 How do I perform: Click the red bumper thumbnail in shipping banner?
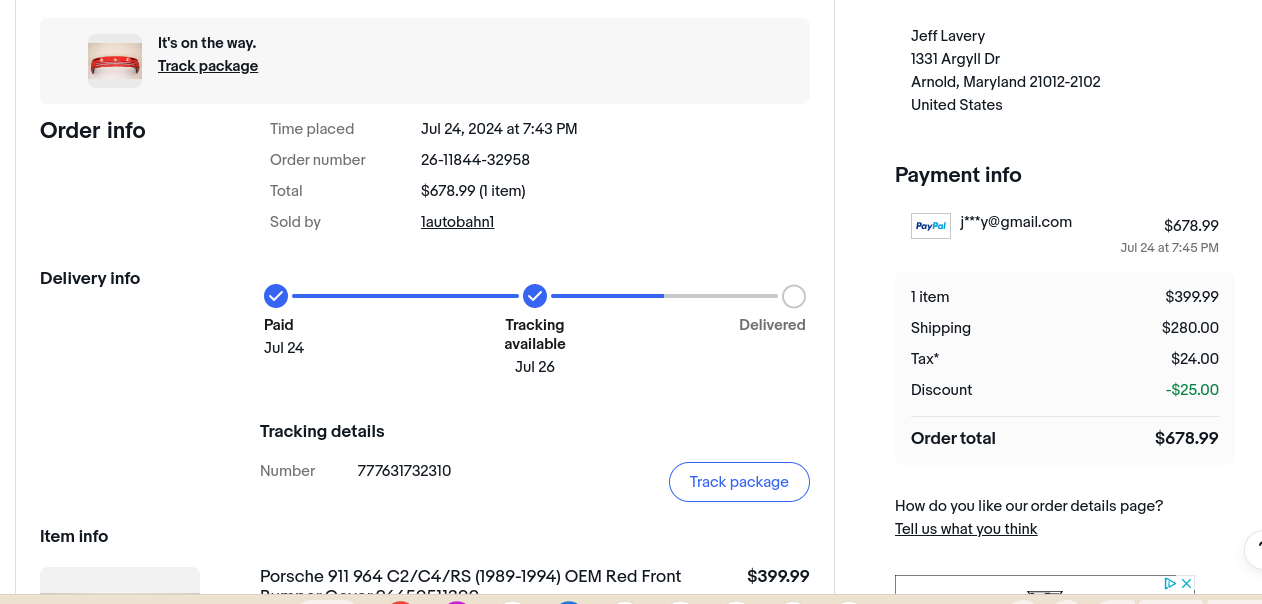tap(115, 61)
